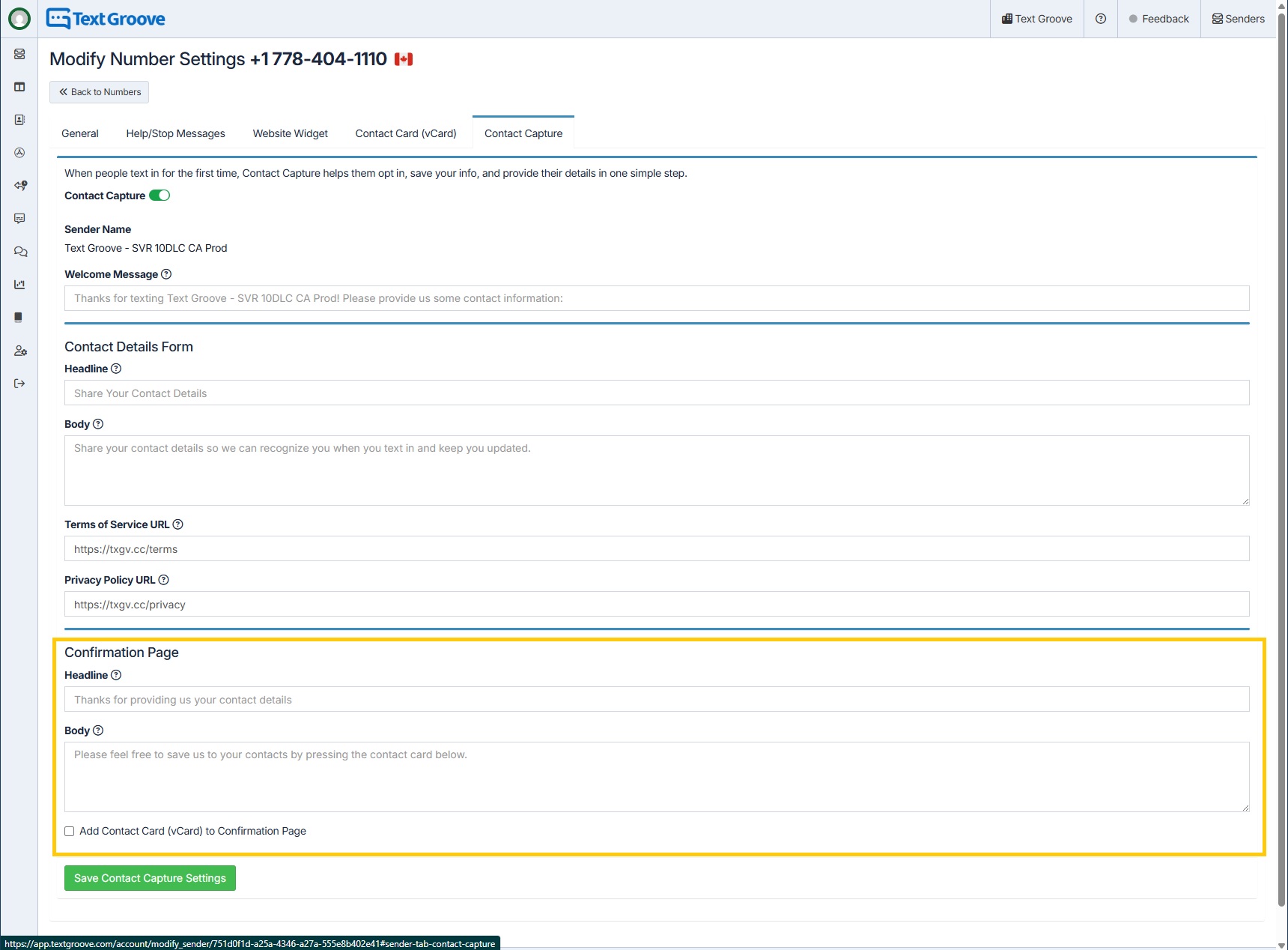Open the chat conversations bubbles icon

click(20, 252)
